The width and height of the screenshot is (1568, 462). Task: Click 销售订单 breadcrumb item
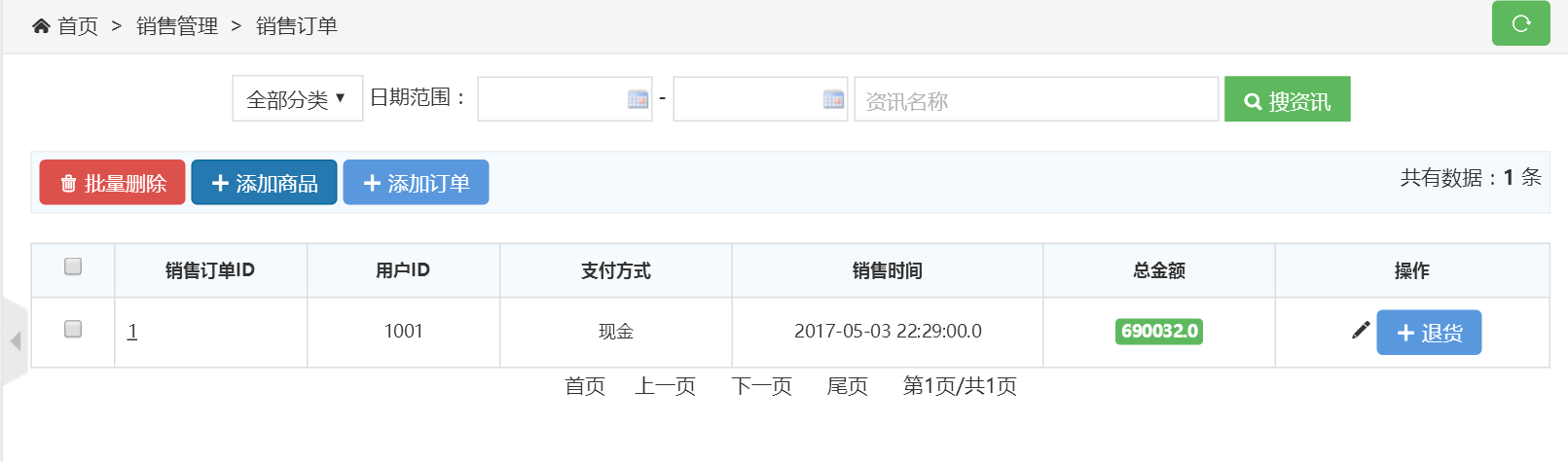click(297, 26)
